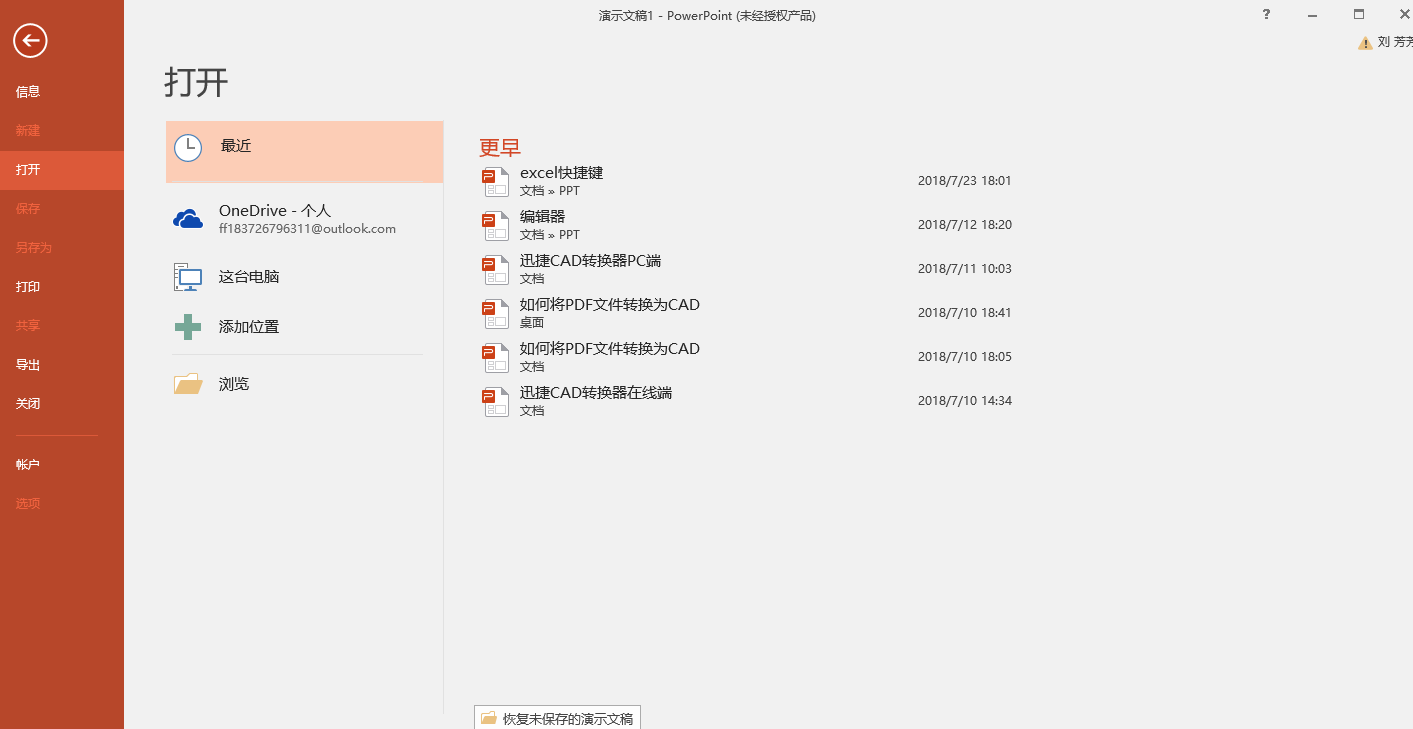
Task: Click the user name 刘 芳芳 at top right
Action: click(1395, 42)
